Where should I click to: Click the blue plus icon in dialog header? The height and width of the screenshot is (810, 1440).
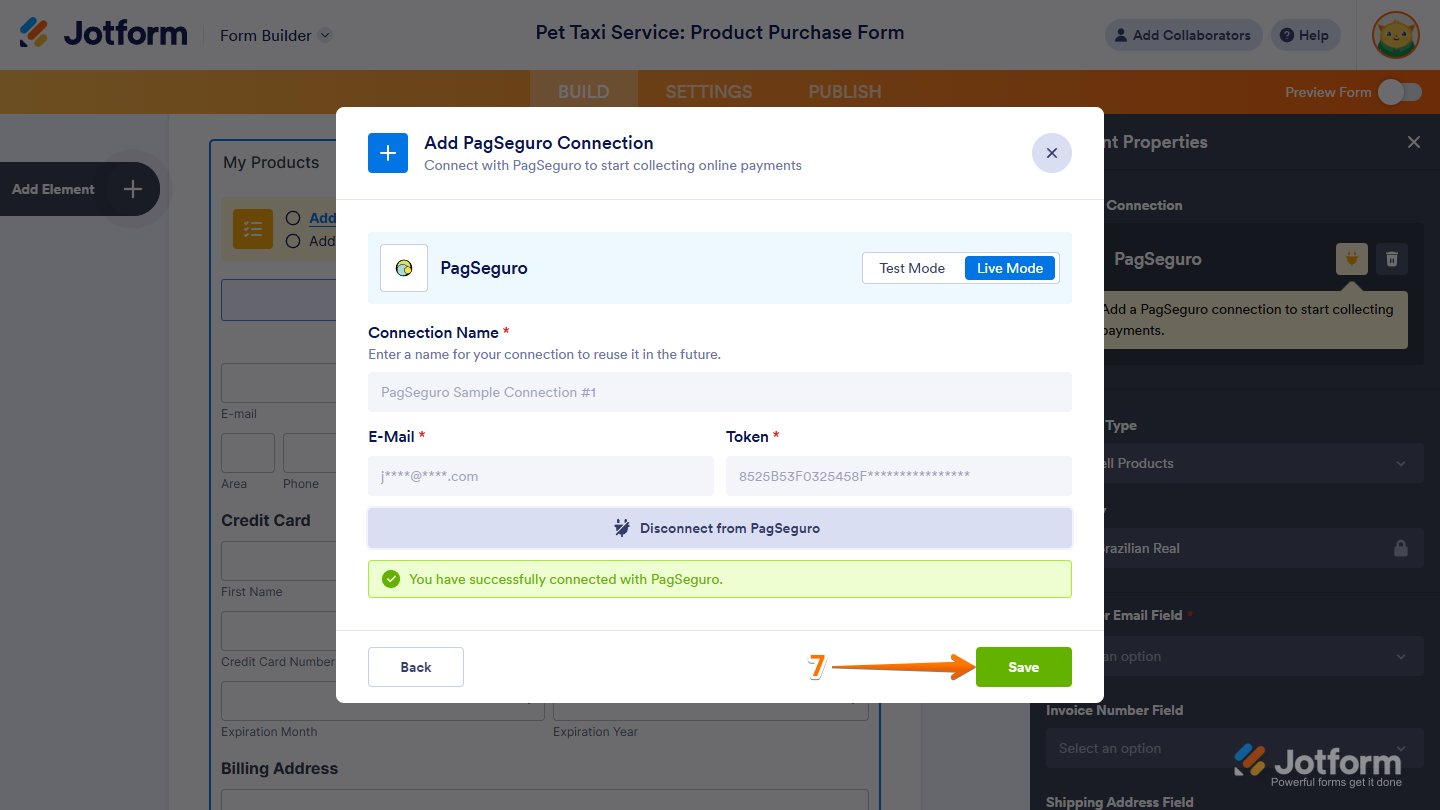[x=388, y=153]
